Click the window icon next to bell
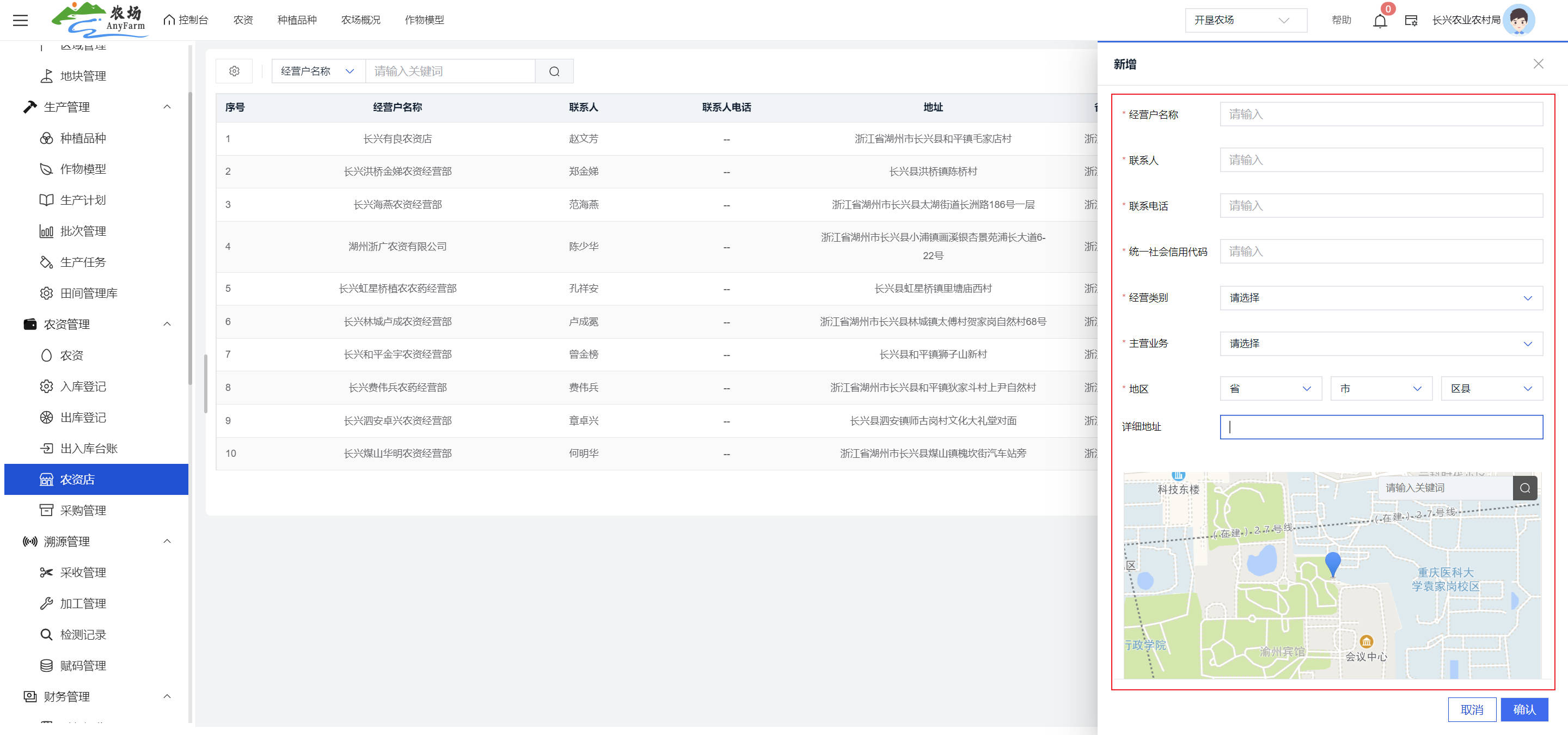This screenshot has width=1568, height=735. pos(1411,21)
